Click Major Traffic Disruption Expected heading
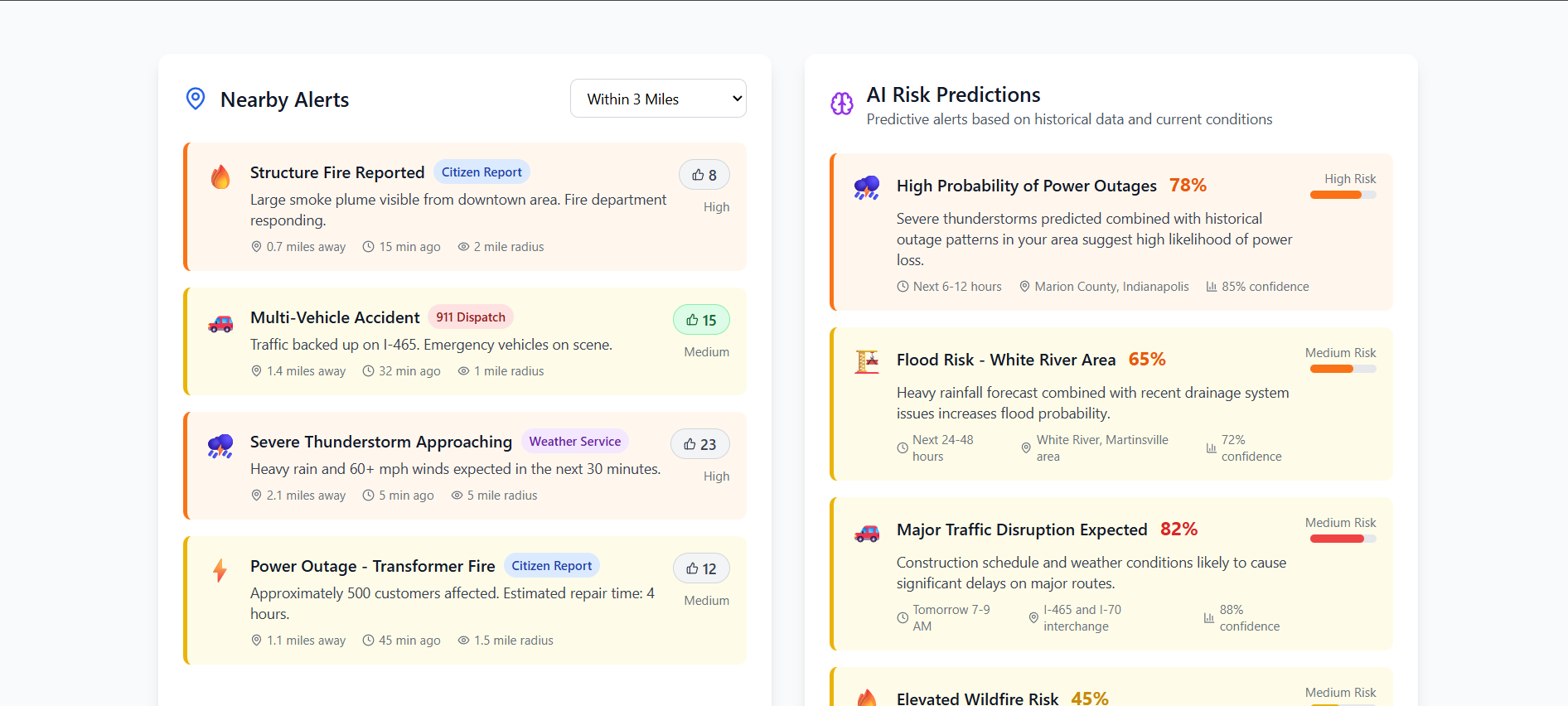 tap(1022, 529)
